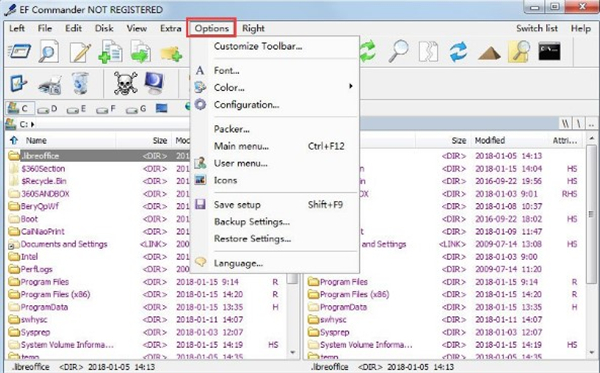
Task: Click the magnifying glass over page icon
Action: [x=49, y=51]
